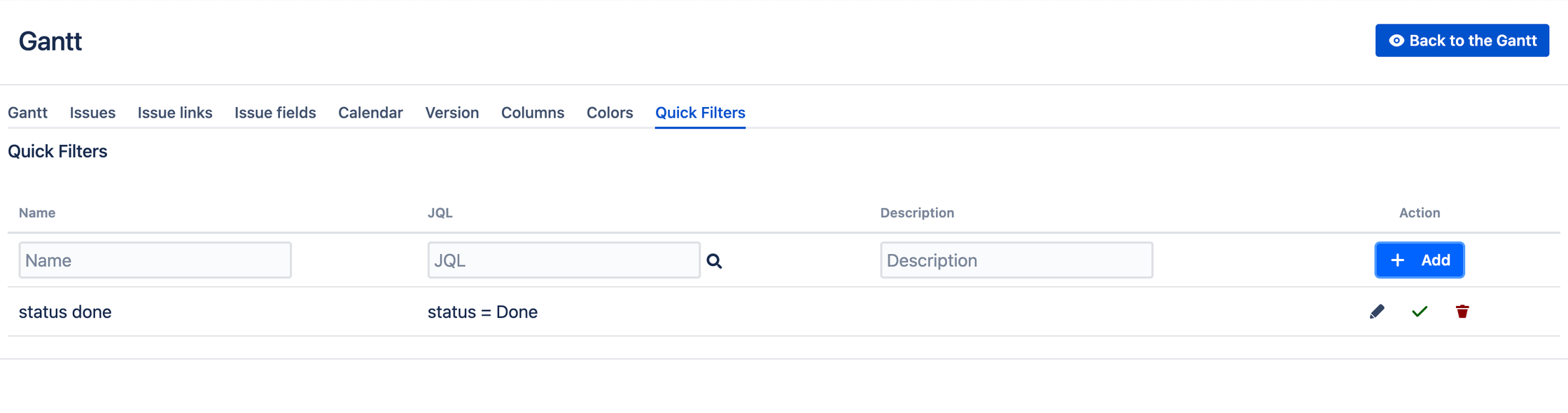Screen dimensions: 1568x413
Task: Select the Colors tab
Action: pyautogui.click(x=610, y=113)
